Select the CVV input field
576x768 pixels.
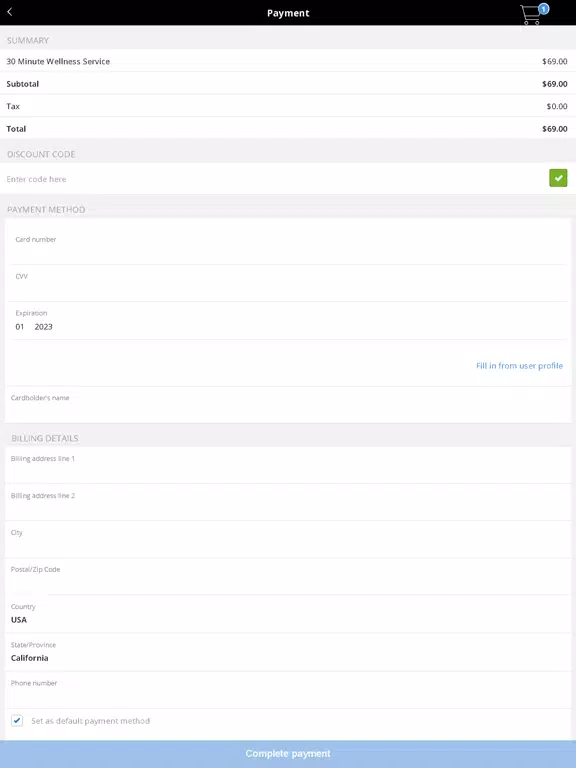288,283
